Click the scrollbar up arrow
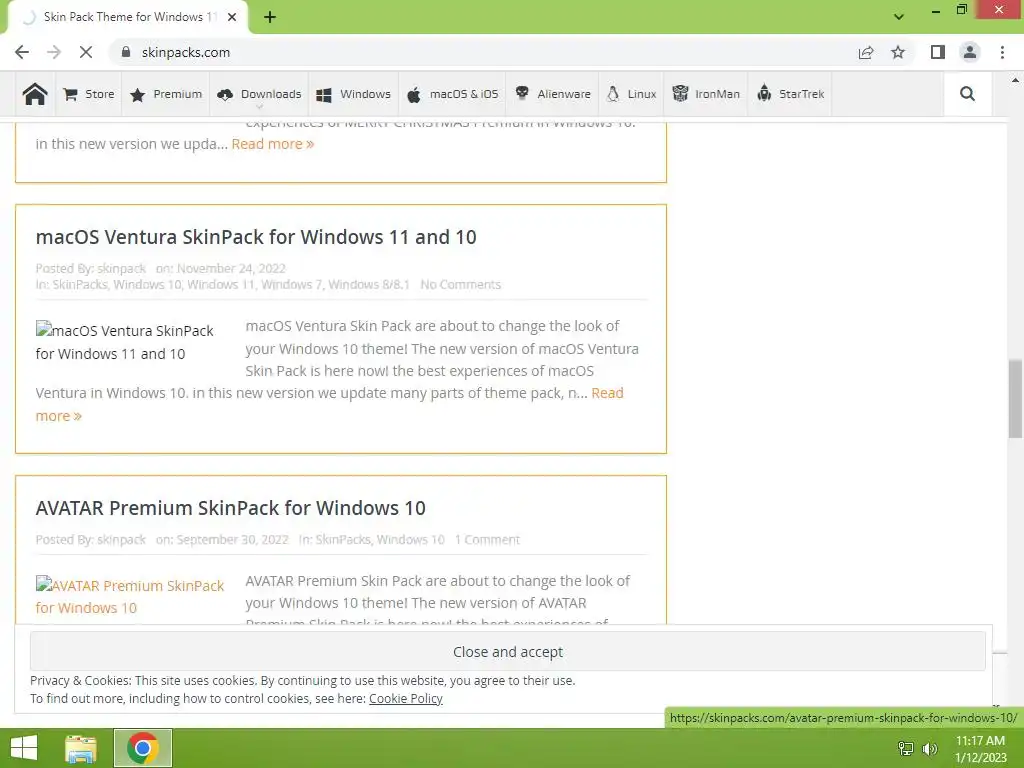This screenshot has height=768, width=1024. point(1015,81)
